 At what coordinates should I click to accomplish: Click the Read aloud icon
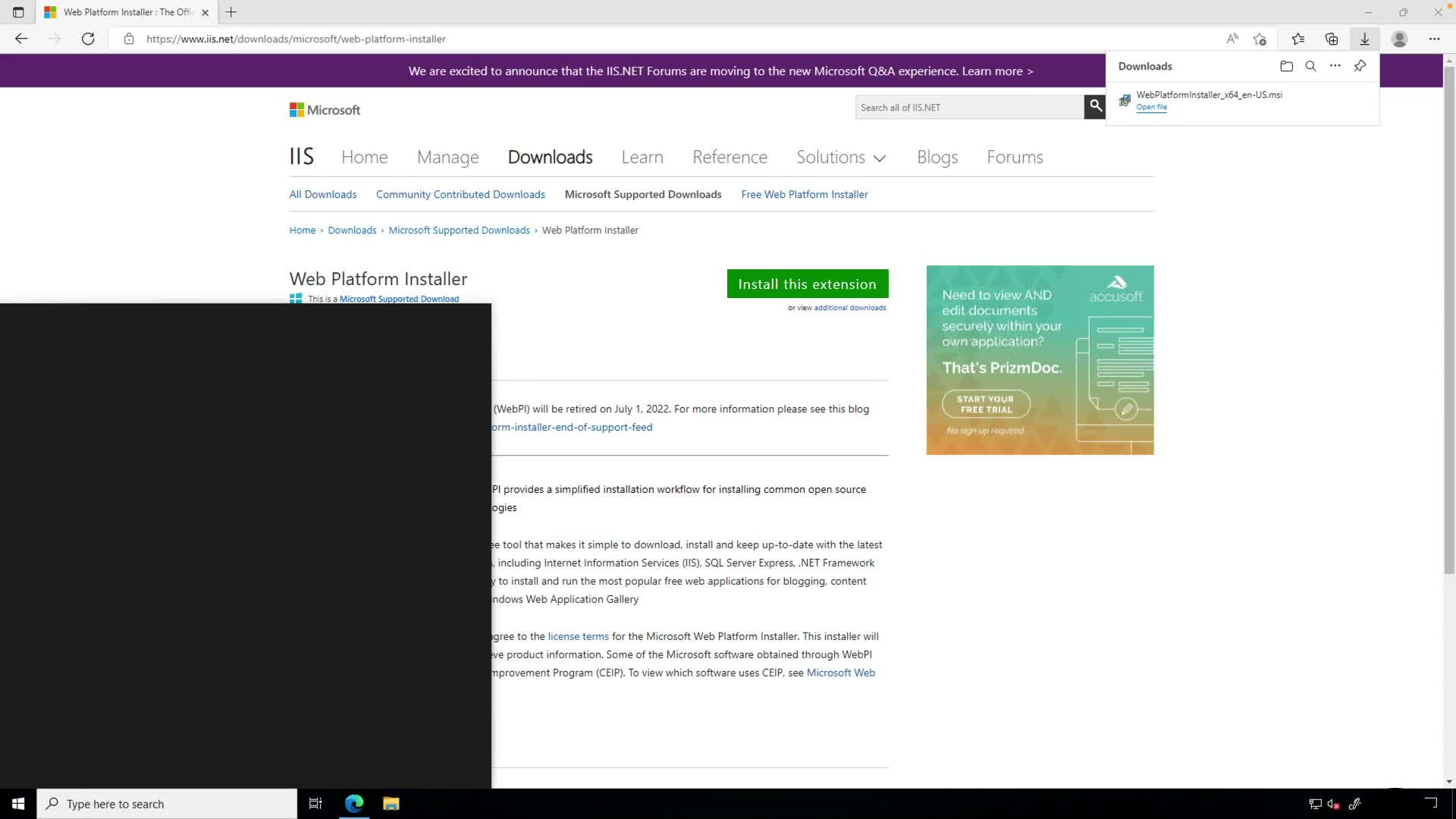[x=1232, y=39]
